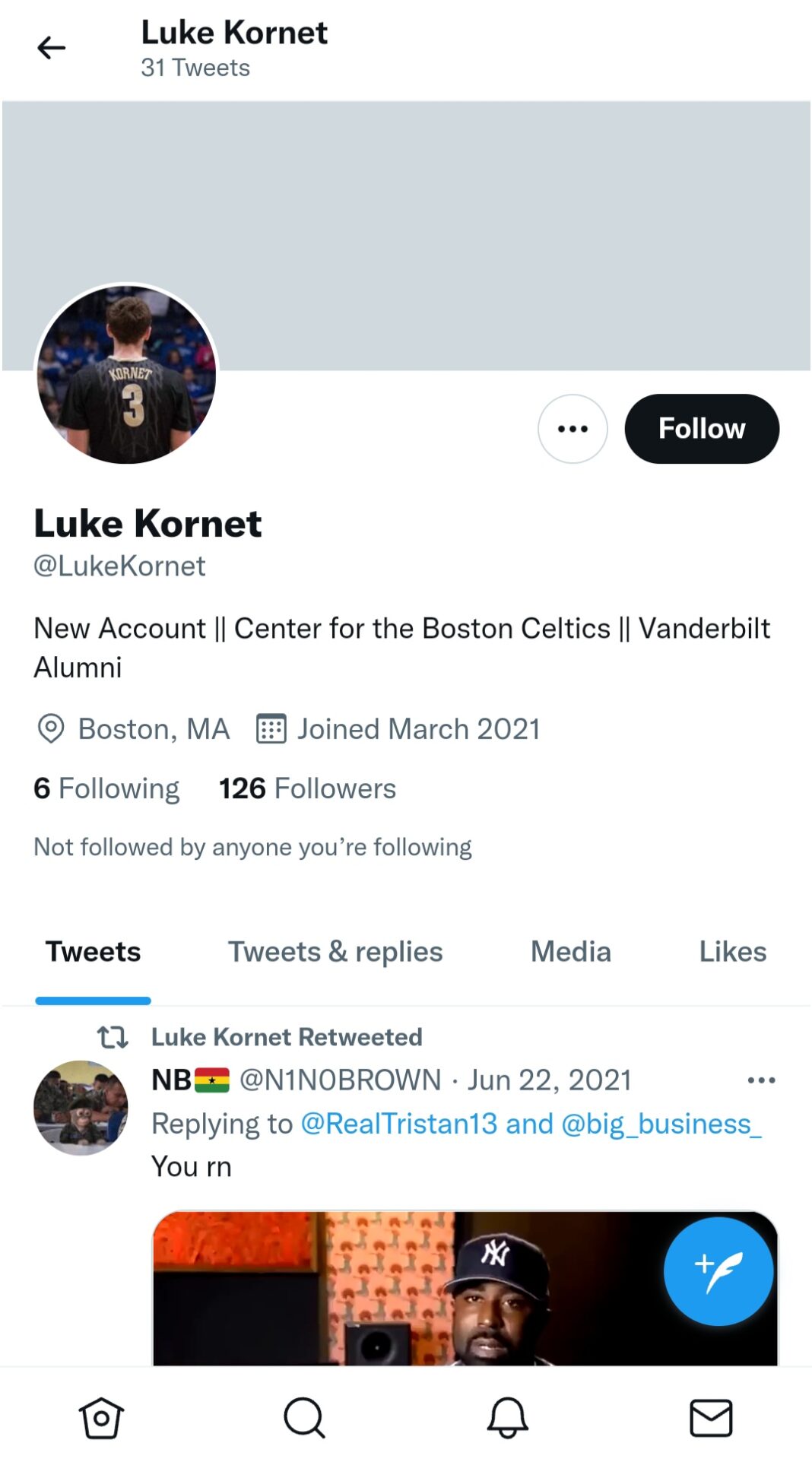
Task: Select the Likes tab
Action: tap(732, 951)
